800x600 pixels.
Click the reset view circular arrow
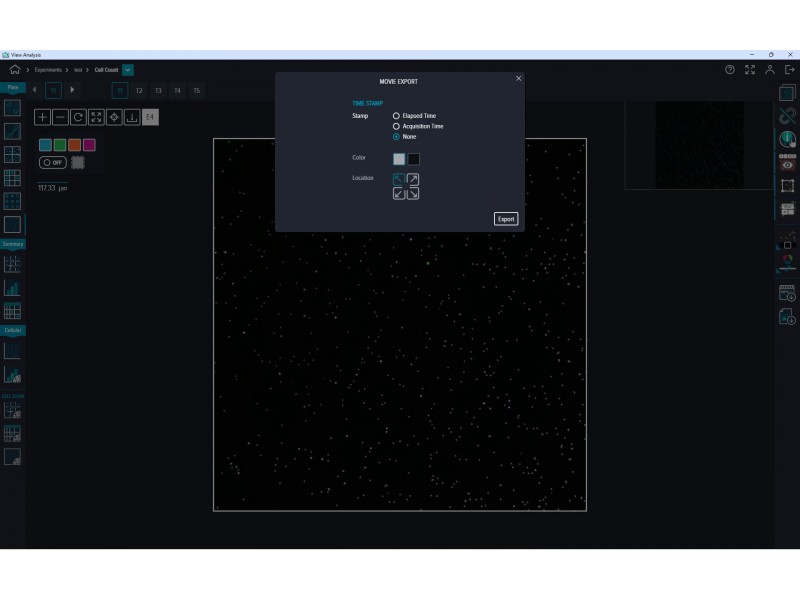point(78,117)
